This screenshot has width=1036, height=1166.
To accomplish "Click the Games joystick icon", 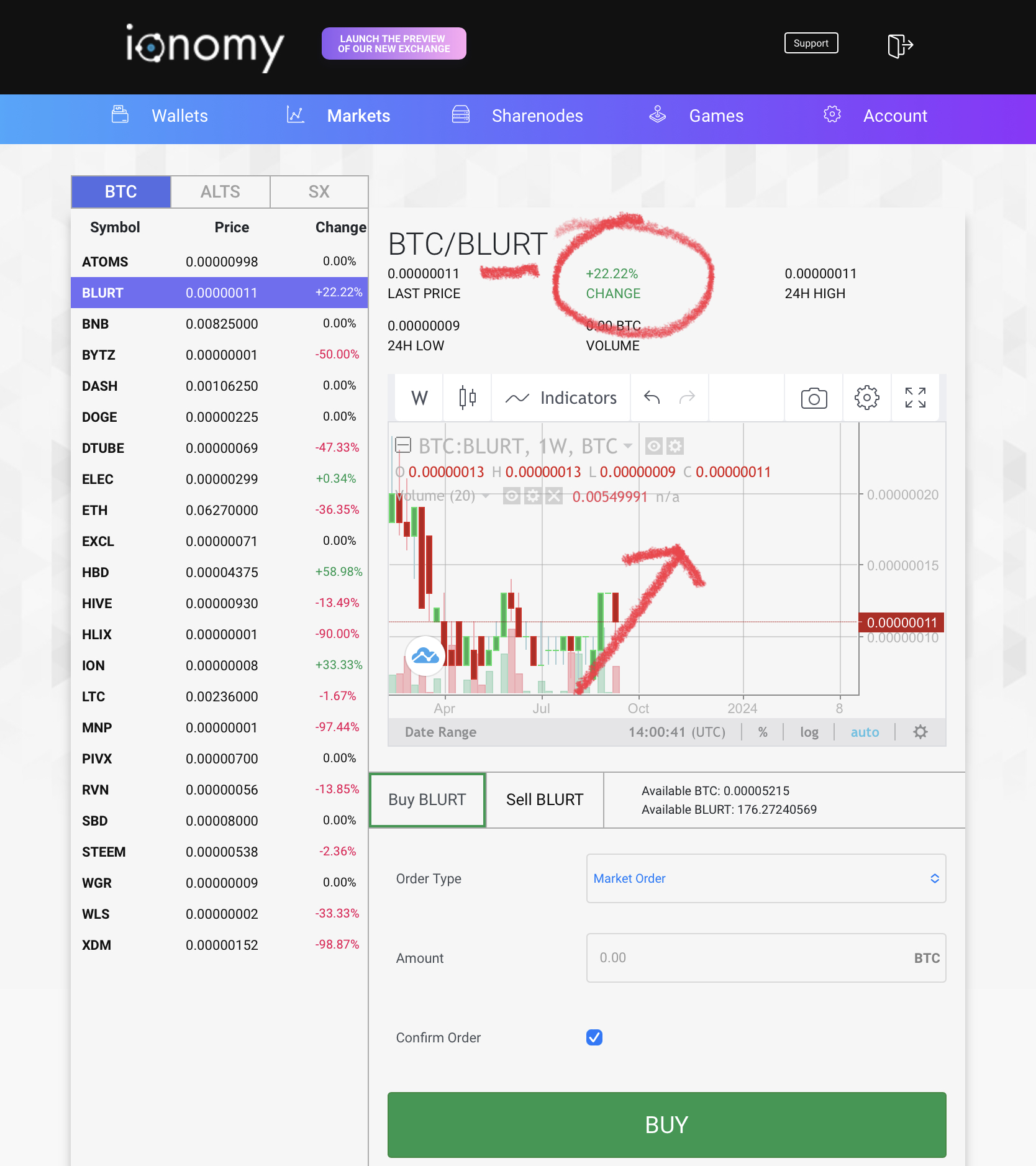I will tap(658, 114).
